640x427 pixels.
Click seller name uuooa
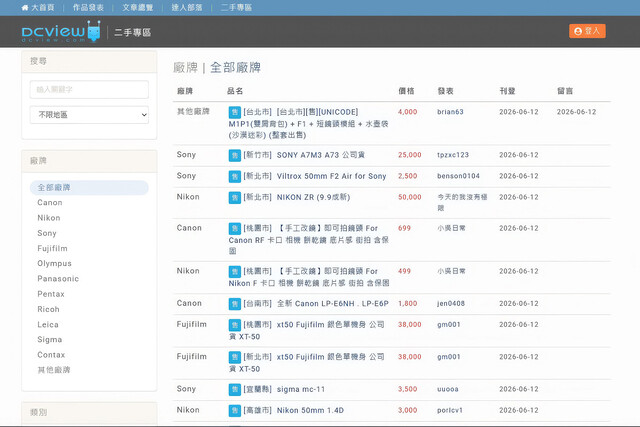click(x=448, y=389)
